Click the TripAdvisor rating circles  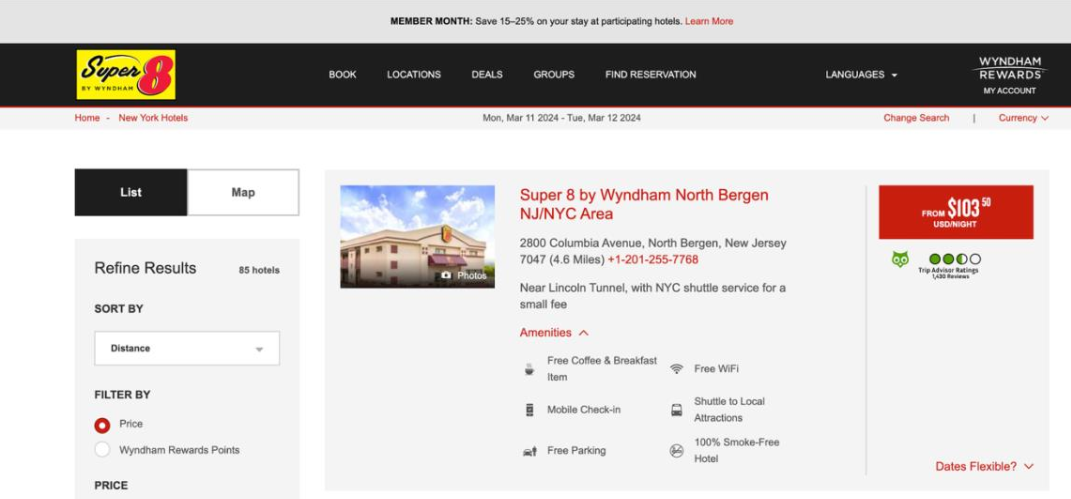tap(954, 259)
